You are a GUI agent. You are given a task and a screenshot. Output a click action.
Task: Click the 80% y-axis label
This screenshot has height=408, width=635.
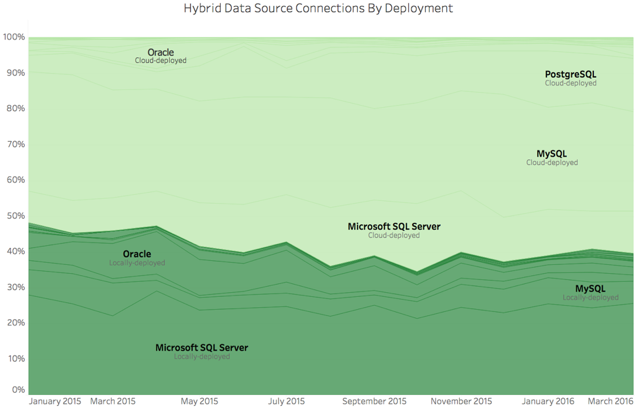pyautogui.click(x=16, y=109)
